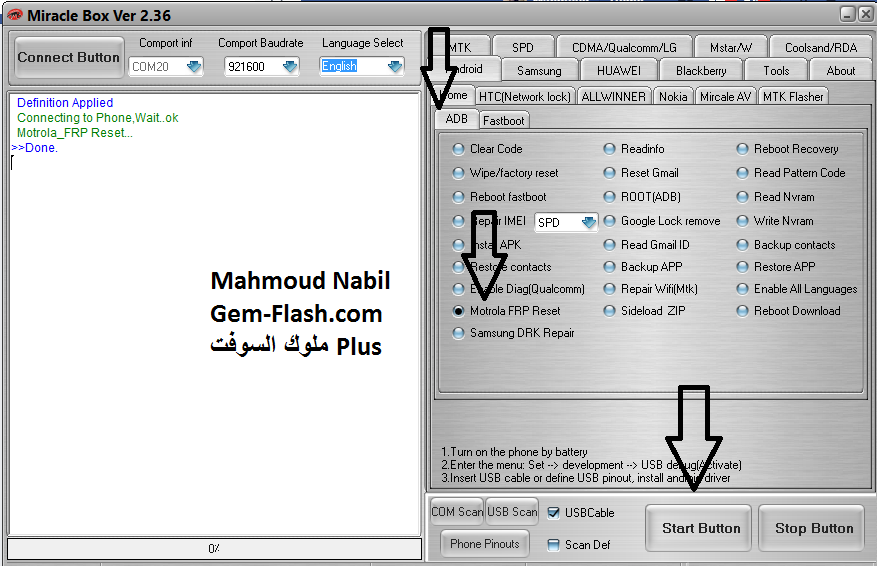Open the Mstar/W tab

pyautogui.click(x=731, y=48)
